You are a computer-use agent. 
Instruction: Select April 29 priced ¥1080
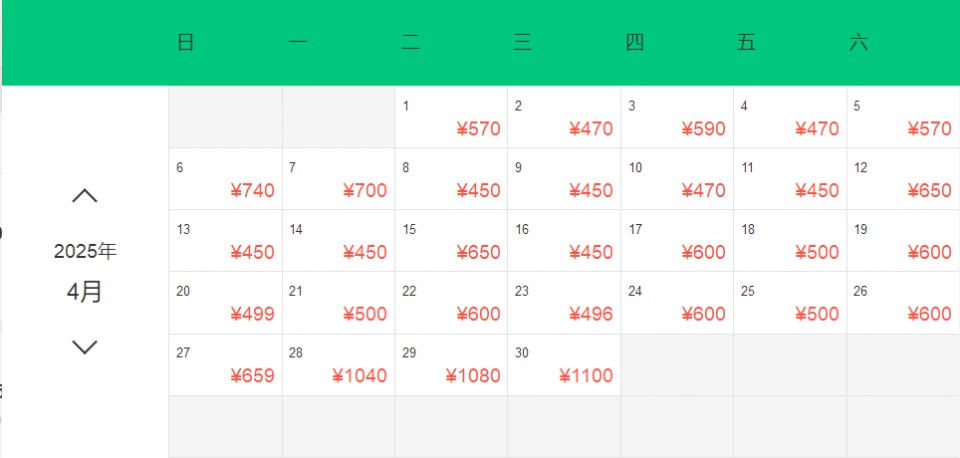[451, 365]
